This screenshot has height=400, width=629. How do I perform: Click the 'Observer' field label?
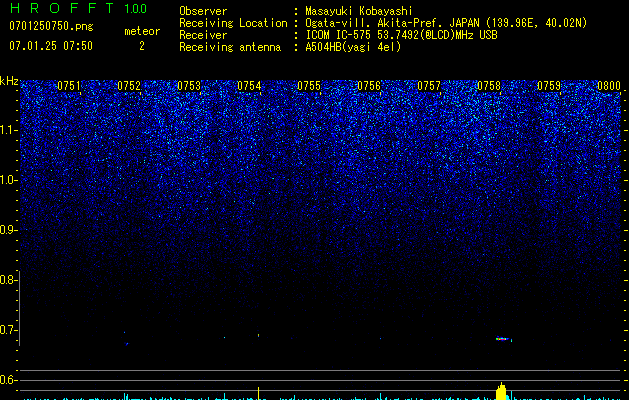click(203, 11)
